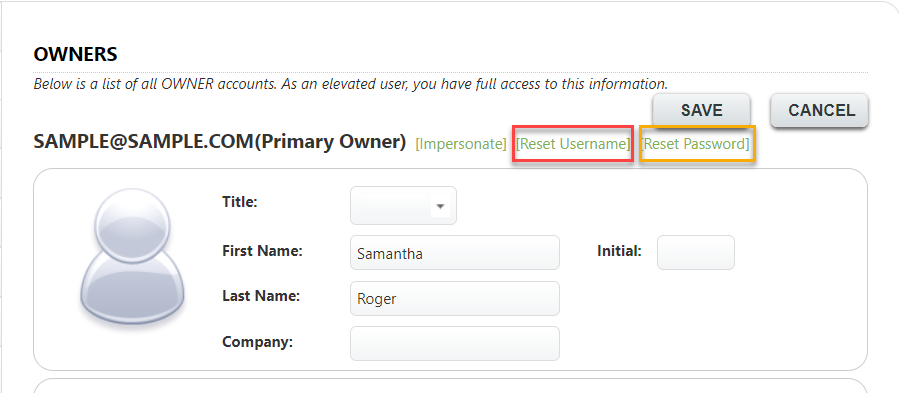This screenshot has width=899, height=393.
Task: Click inside the blank Title combo box
Action: pyautogui.click(x=403, y=205)
